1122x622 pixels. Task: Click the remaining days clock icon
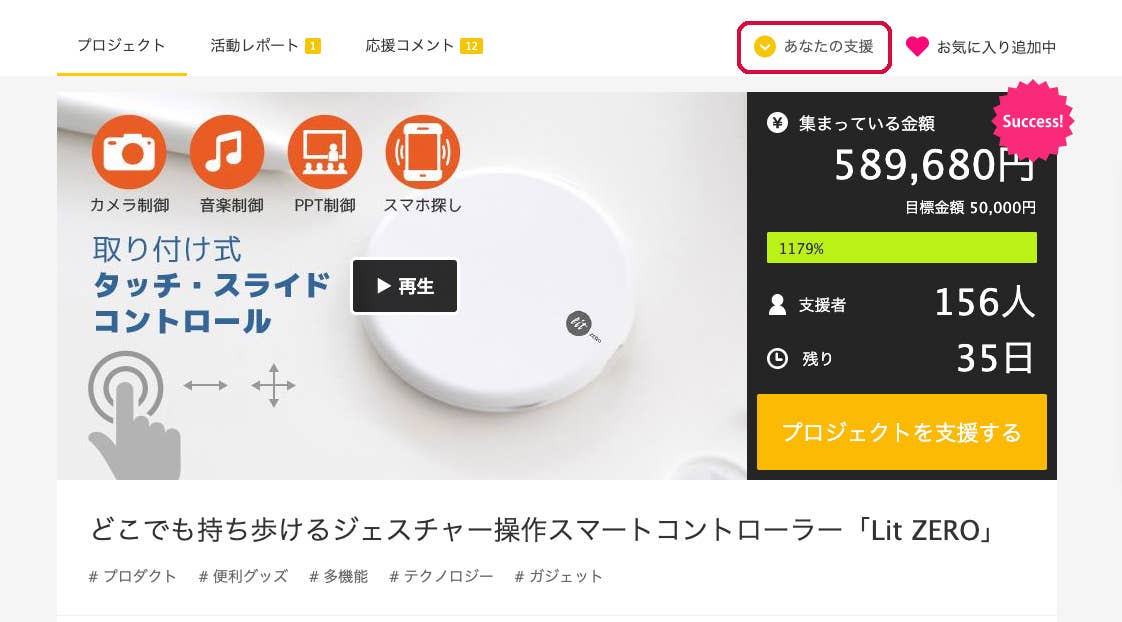[777, 358]
